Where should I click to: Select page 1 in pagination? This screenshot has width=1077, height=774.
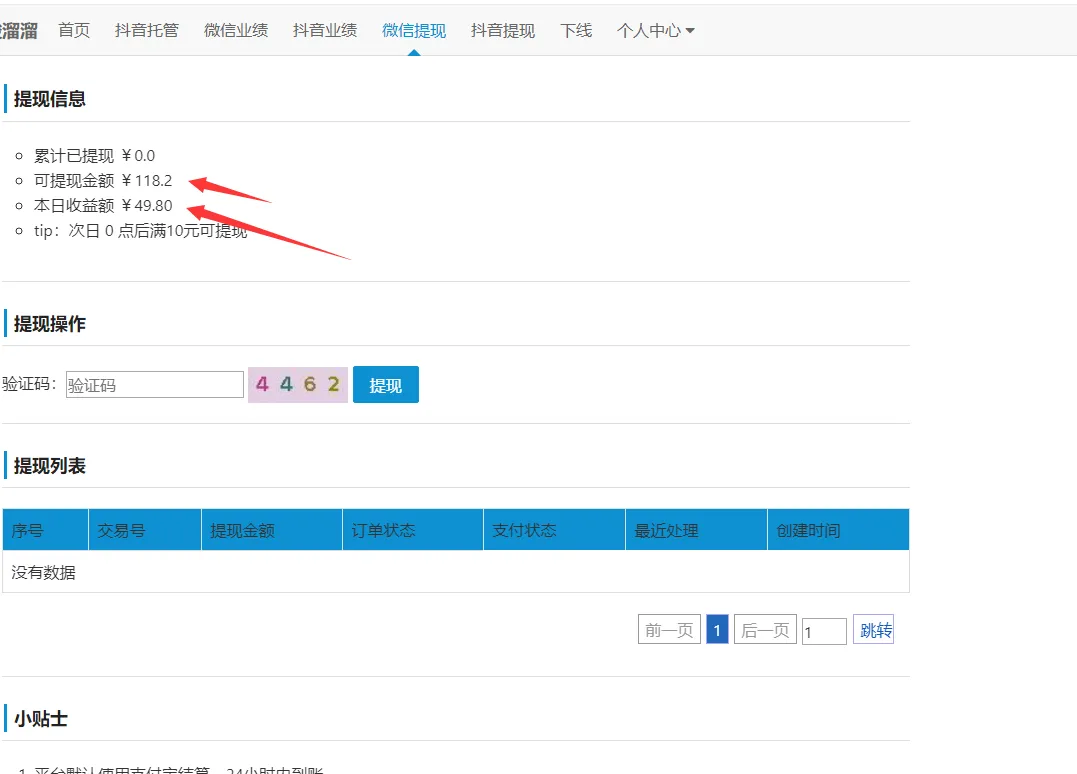click(717, 630)
